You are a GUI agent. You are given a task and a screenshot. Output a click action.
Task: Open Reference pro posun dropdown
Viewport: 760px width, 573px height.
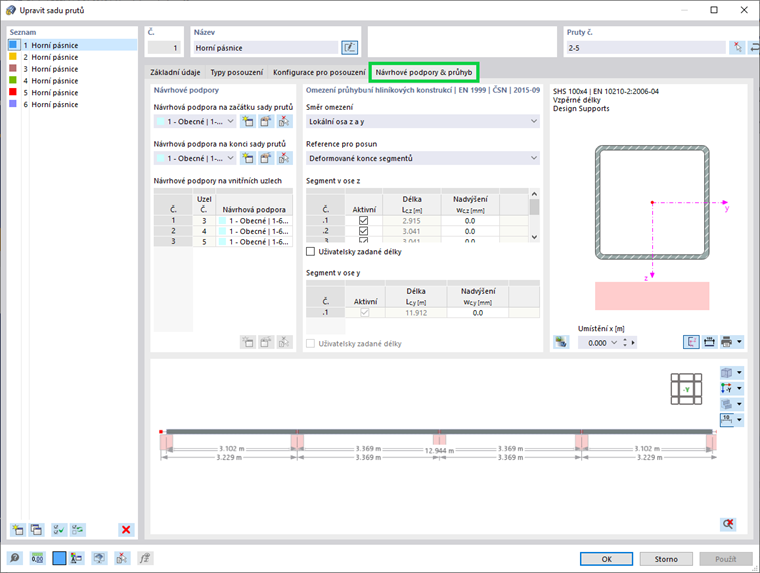pyautogui.click(x=423, y=158)
